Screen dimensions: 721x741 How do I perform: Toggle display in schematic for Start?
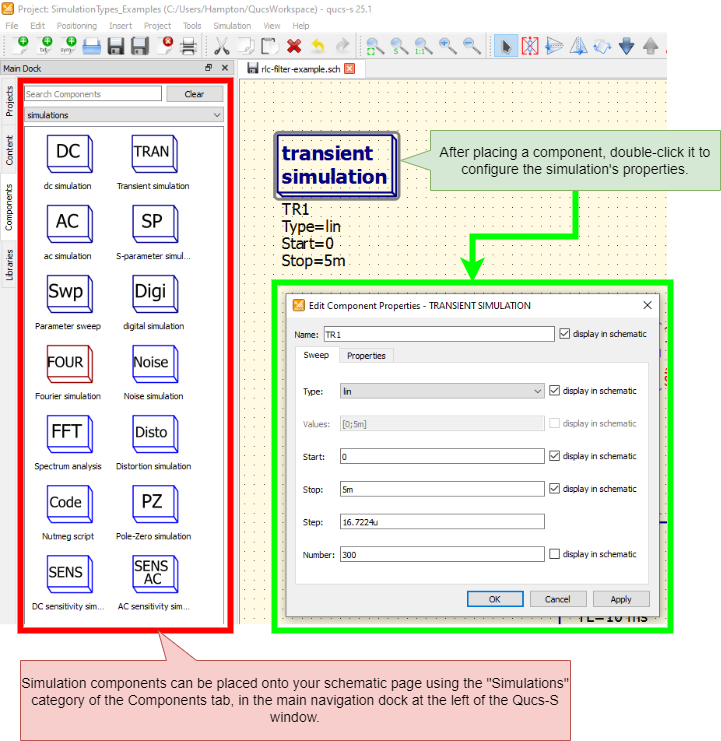click(555, 456)
